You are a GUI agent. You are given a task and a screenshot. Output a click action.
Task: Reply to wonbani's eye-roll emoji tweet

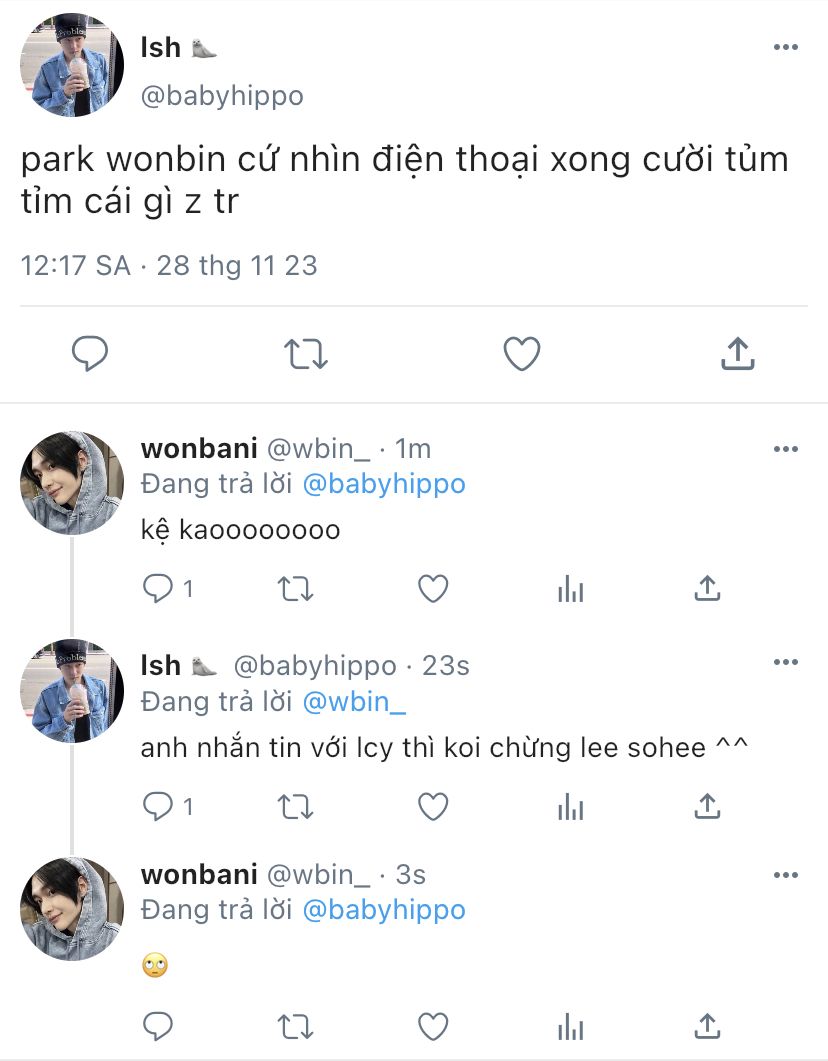(x=158, y=1026)
